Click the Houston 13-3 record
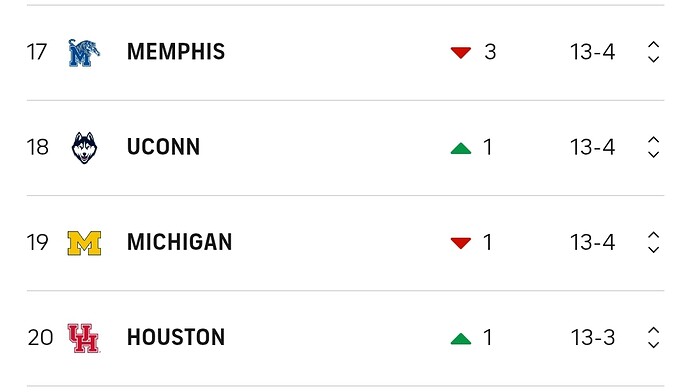Image resolution: width=690 pixels, height=392 pixels. pos(593,338)
